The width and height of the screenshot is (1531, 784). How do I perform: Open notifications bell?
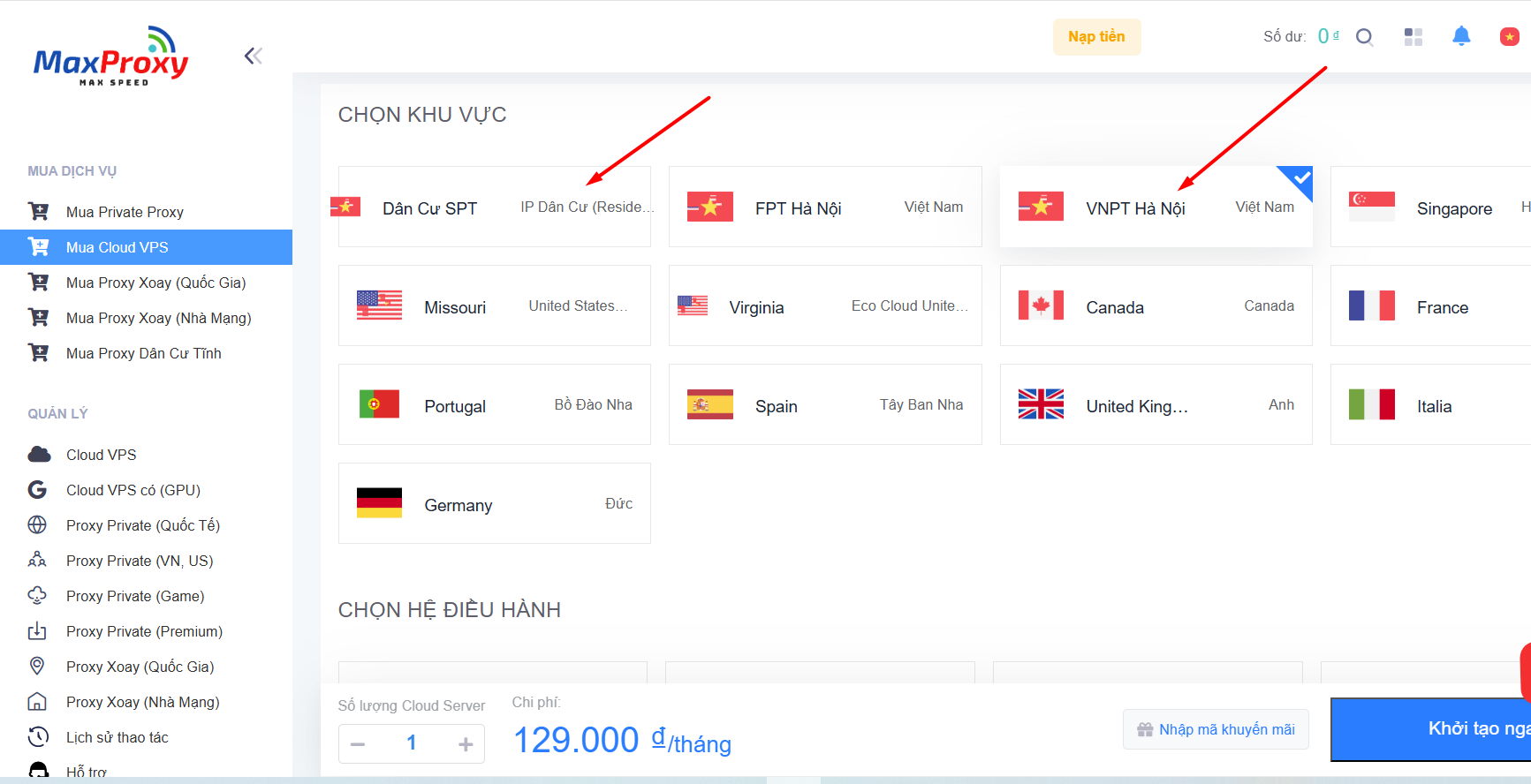pyautogui.click(x=1461, y=36)
